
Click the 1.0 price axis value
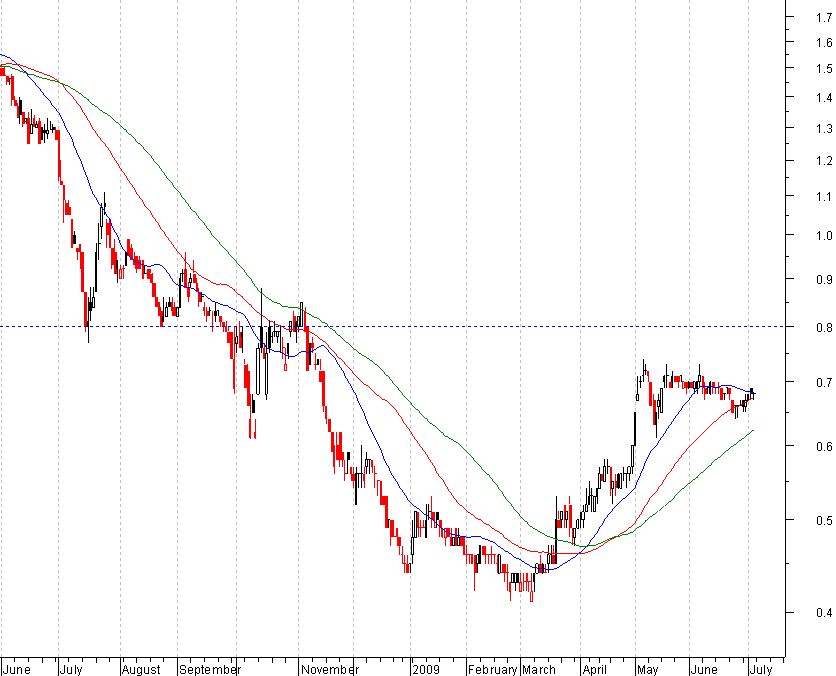(824, 236)
